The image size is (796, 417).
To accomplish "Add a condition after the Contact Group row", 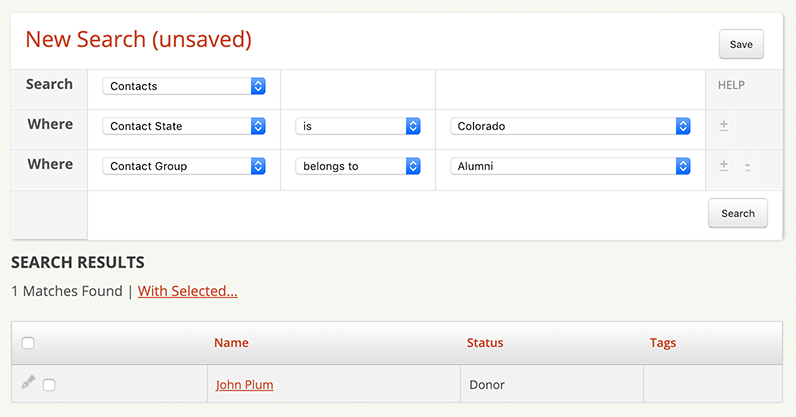I will click(724, 166).
